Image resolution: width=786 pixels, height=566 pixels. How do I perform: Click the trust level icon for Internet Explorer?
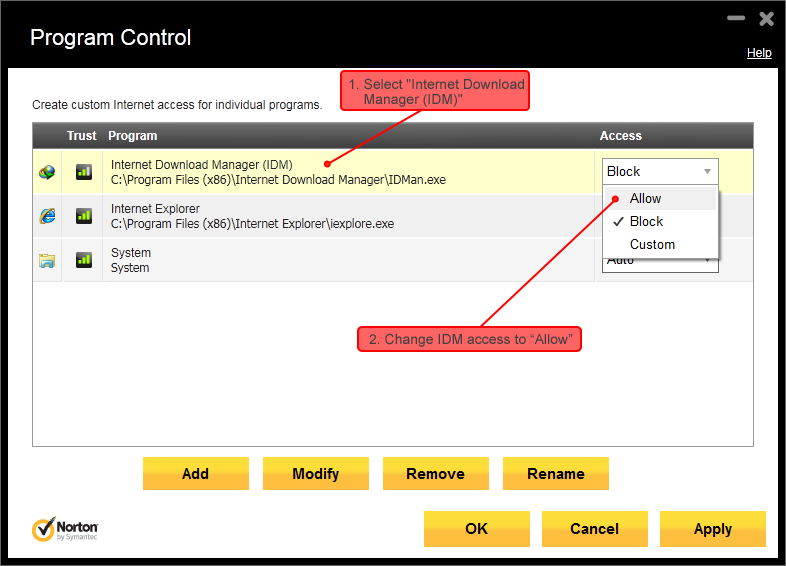coord(84,216)
